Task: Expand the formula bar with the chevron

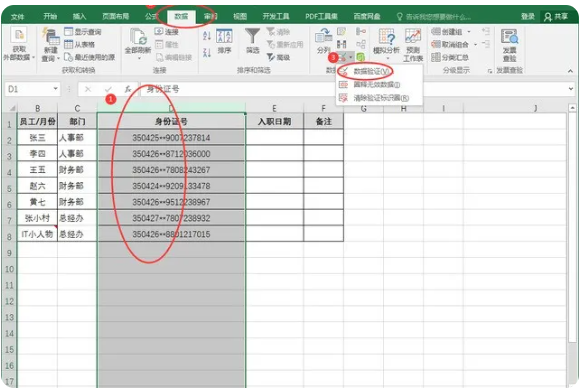Action: point(571,89)
